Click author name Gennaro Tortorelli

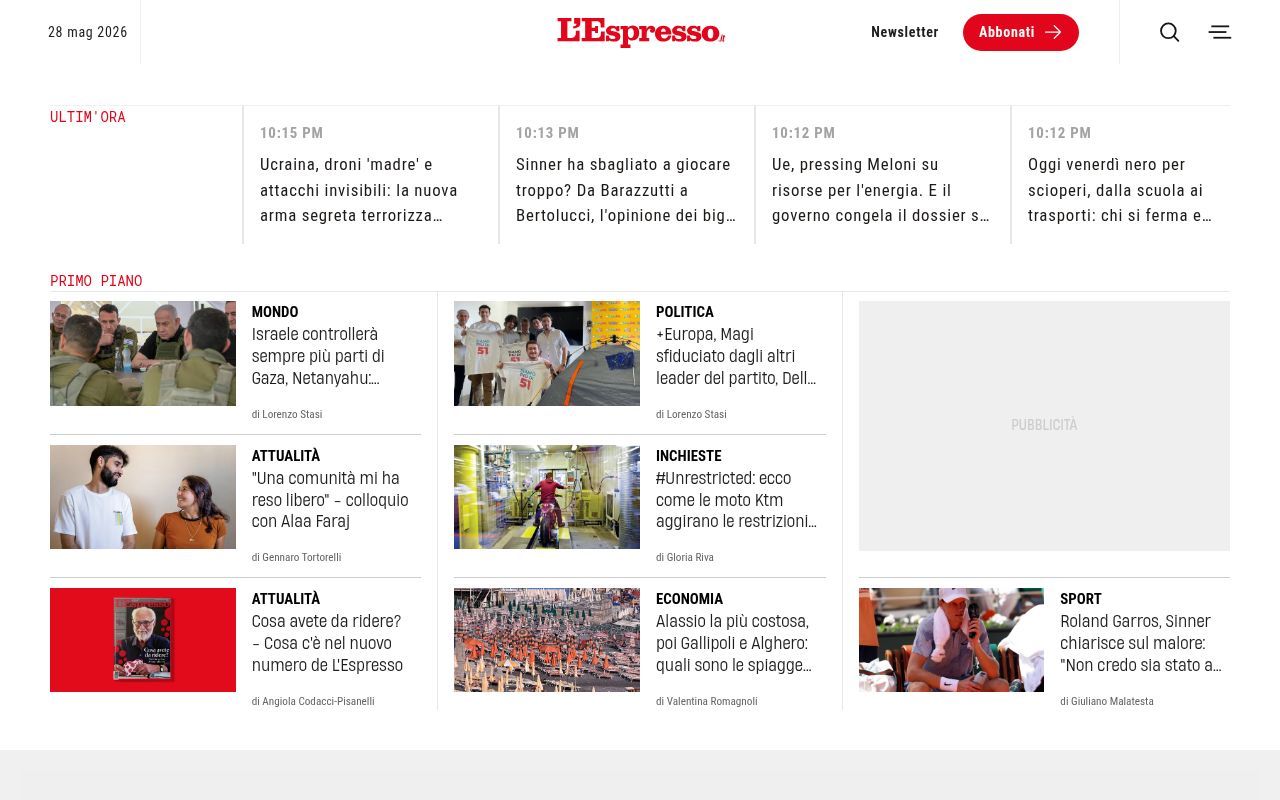pyautogui.click(x=302, y=557)
